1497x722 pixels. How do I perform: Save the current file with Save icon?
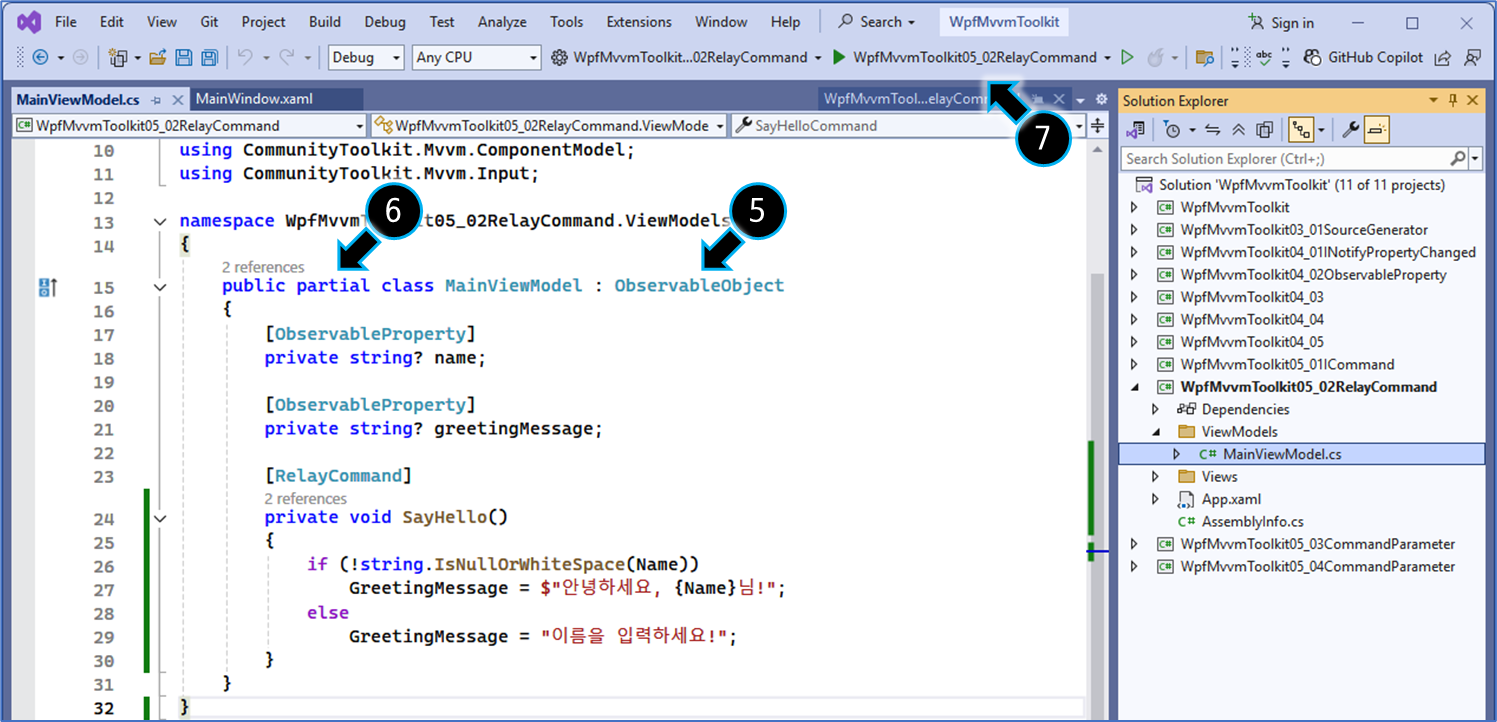[184, 58]
